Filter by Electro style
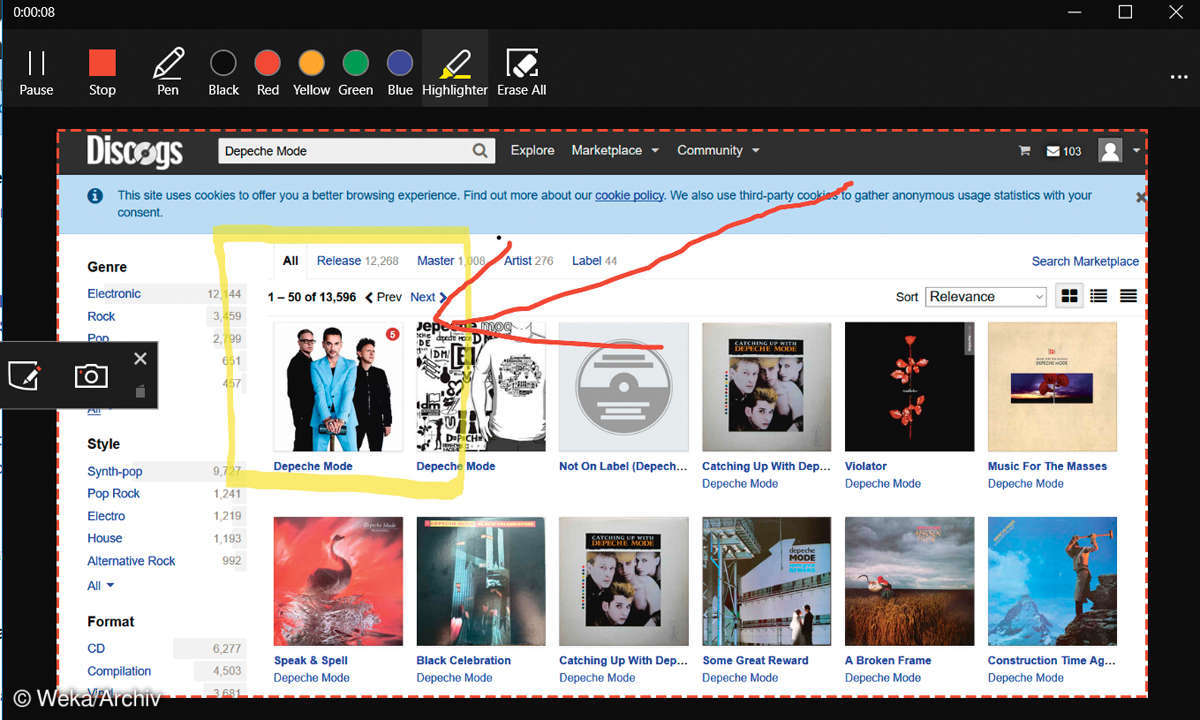Viewport: 1200px width, 720px height. point(106,516)
